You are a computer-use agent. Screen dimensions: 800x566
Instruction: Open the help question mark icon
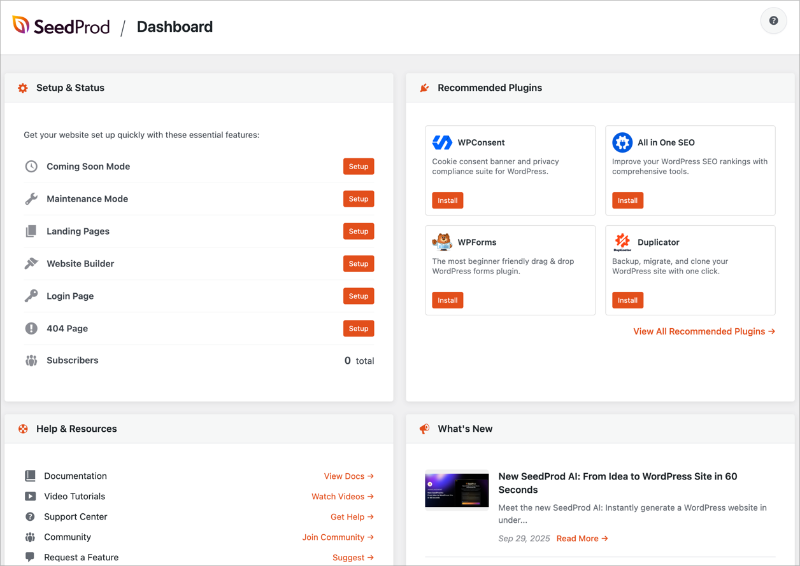pos(773,21)
